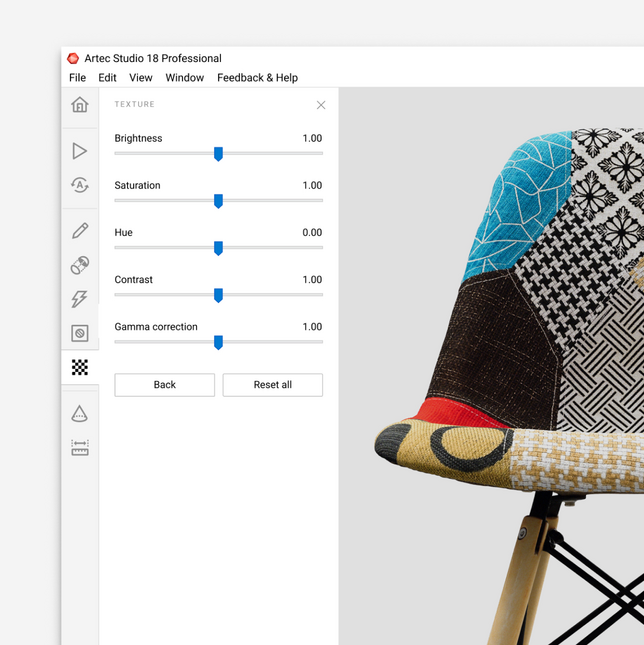Click the Brightness slider handle
This screenshot has width=644, height=645.
(218, 154)
